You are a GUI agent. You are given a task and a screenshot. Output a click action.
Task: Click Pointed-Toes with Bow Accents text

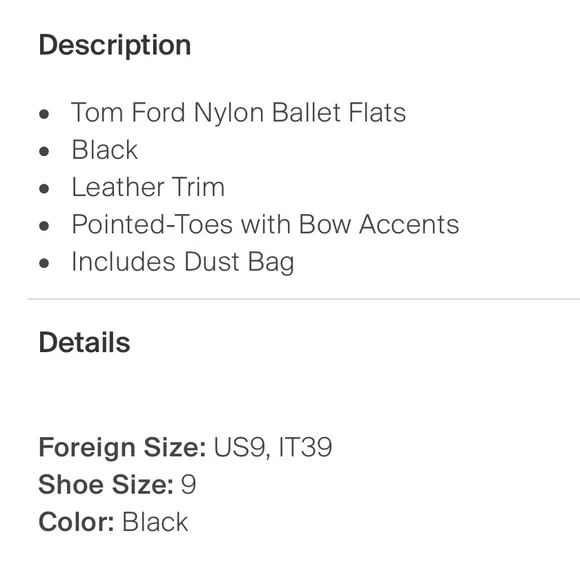(x=265, y=224)
